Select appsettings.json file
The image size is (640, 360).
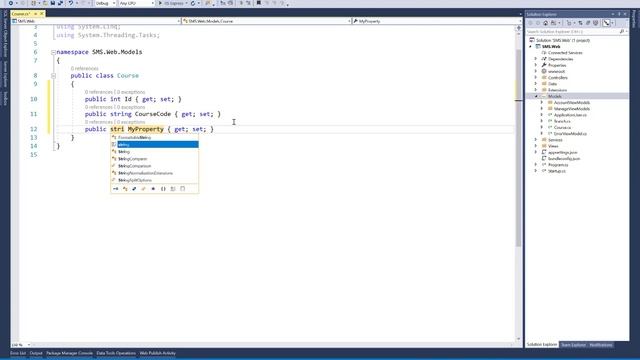pos(562,152)
